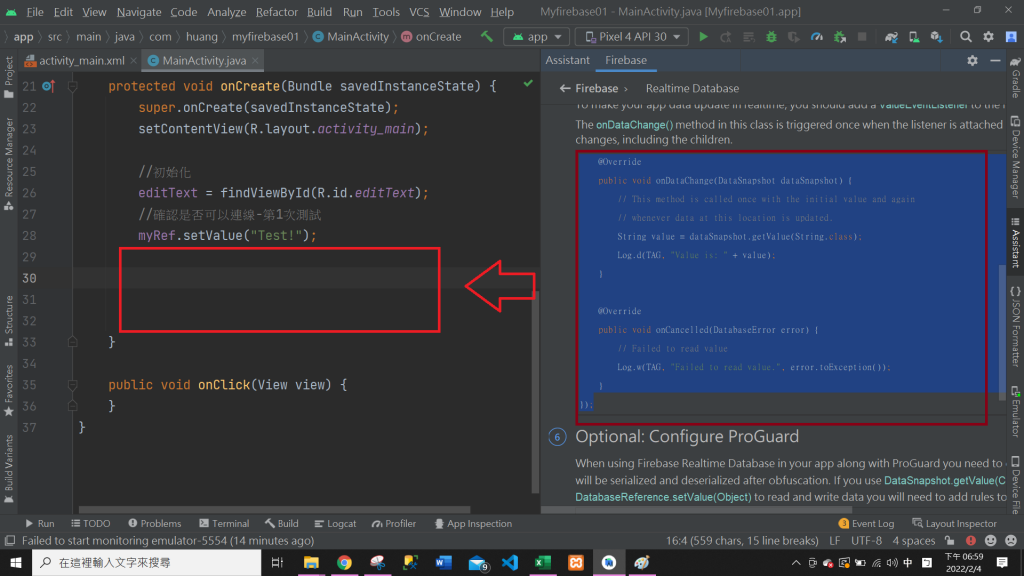
Task: Open Assistant panel gear options
Action: pos(972,60)
